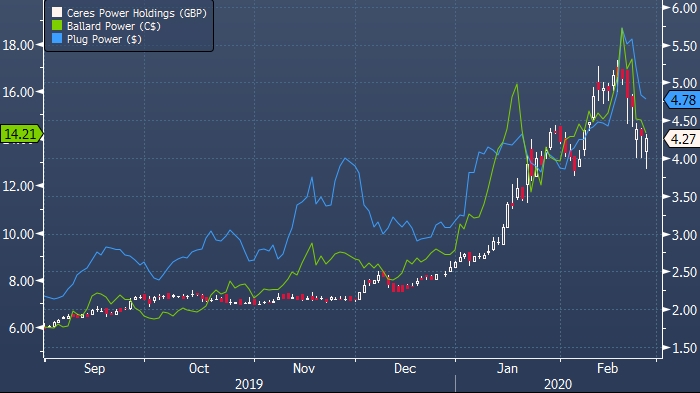This screenshot has width=700, height=393.
Task: Click the 3.00 right axis label
Action: click(x=684, y=235)
